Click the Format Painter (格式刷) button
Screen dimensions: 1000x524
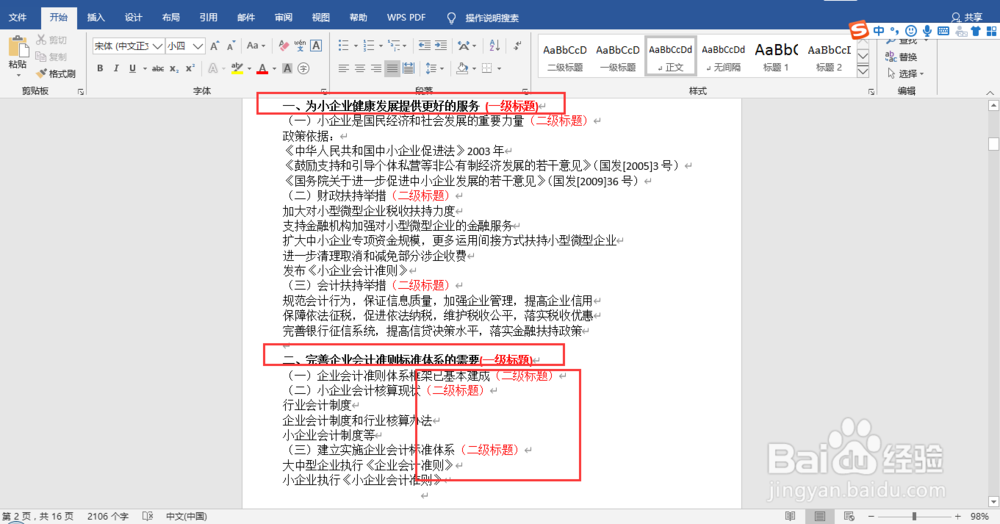[56, 74]
